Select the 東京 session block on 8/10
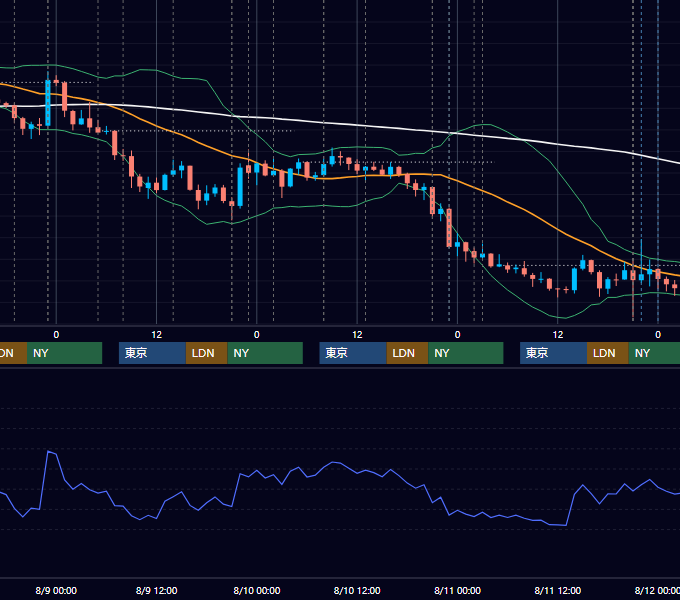Viewport: 680px width, 600px height. tap(353, 353)
